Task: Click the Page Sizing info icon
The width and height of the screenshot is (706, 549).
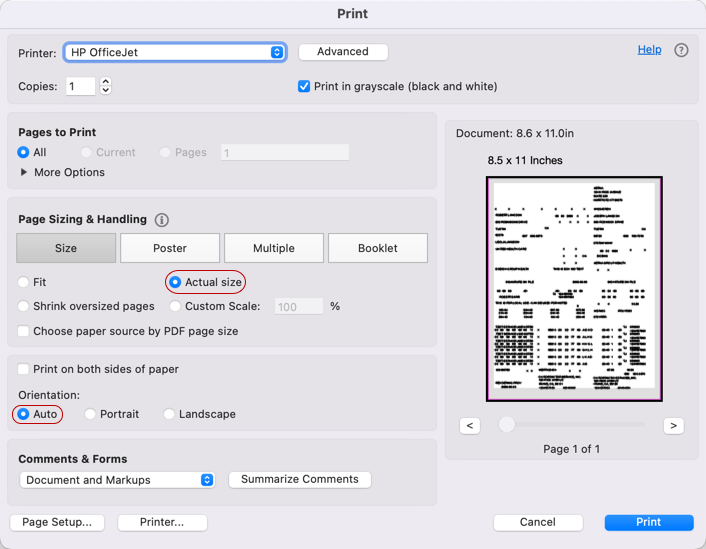Action: (x=162, y=220)
